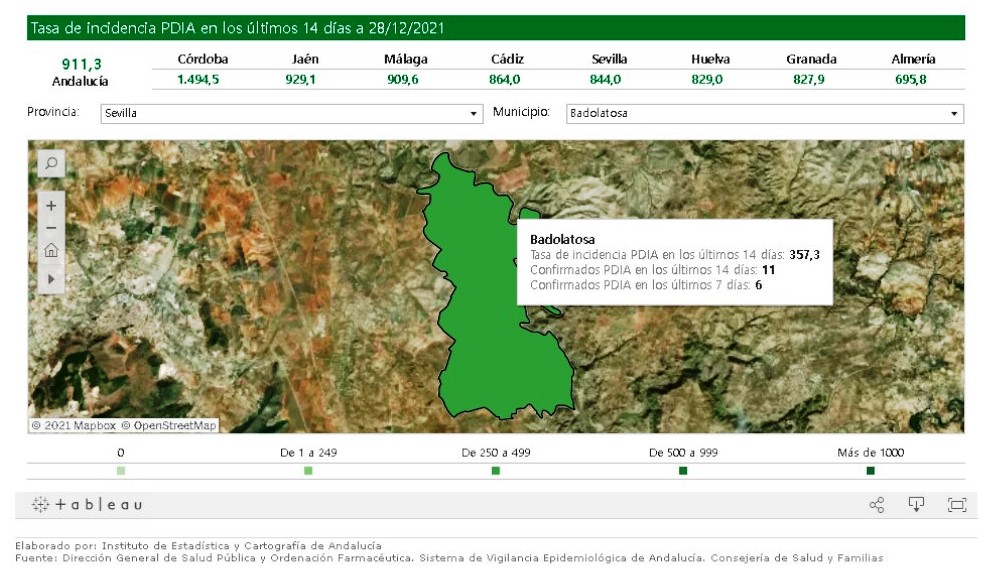989x583 pixels.
Task: Open the Tableau share icon
Action: [876, 505]
